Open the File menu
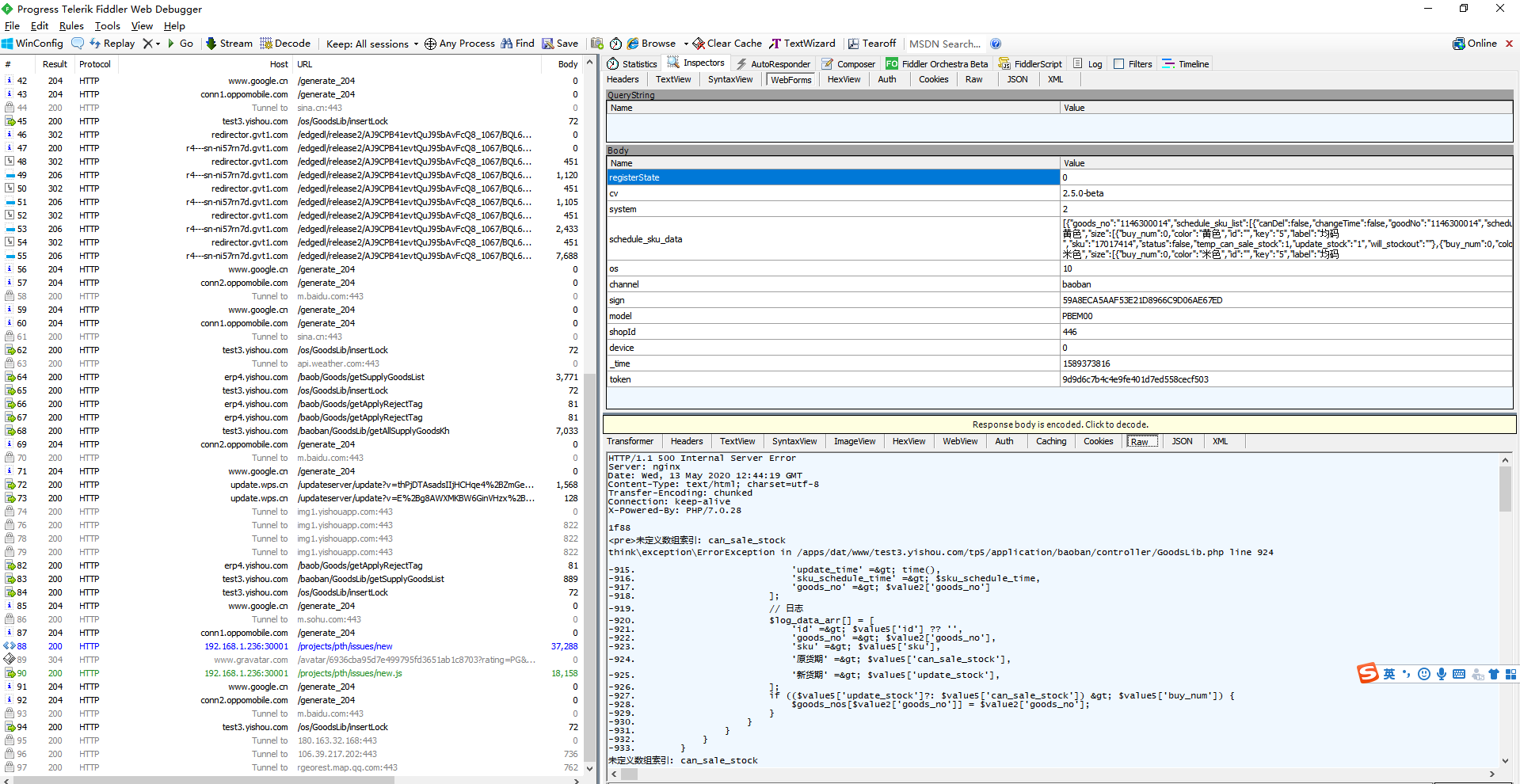The width and height of the screenshot is (1520, 784). (12, 26)
